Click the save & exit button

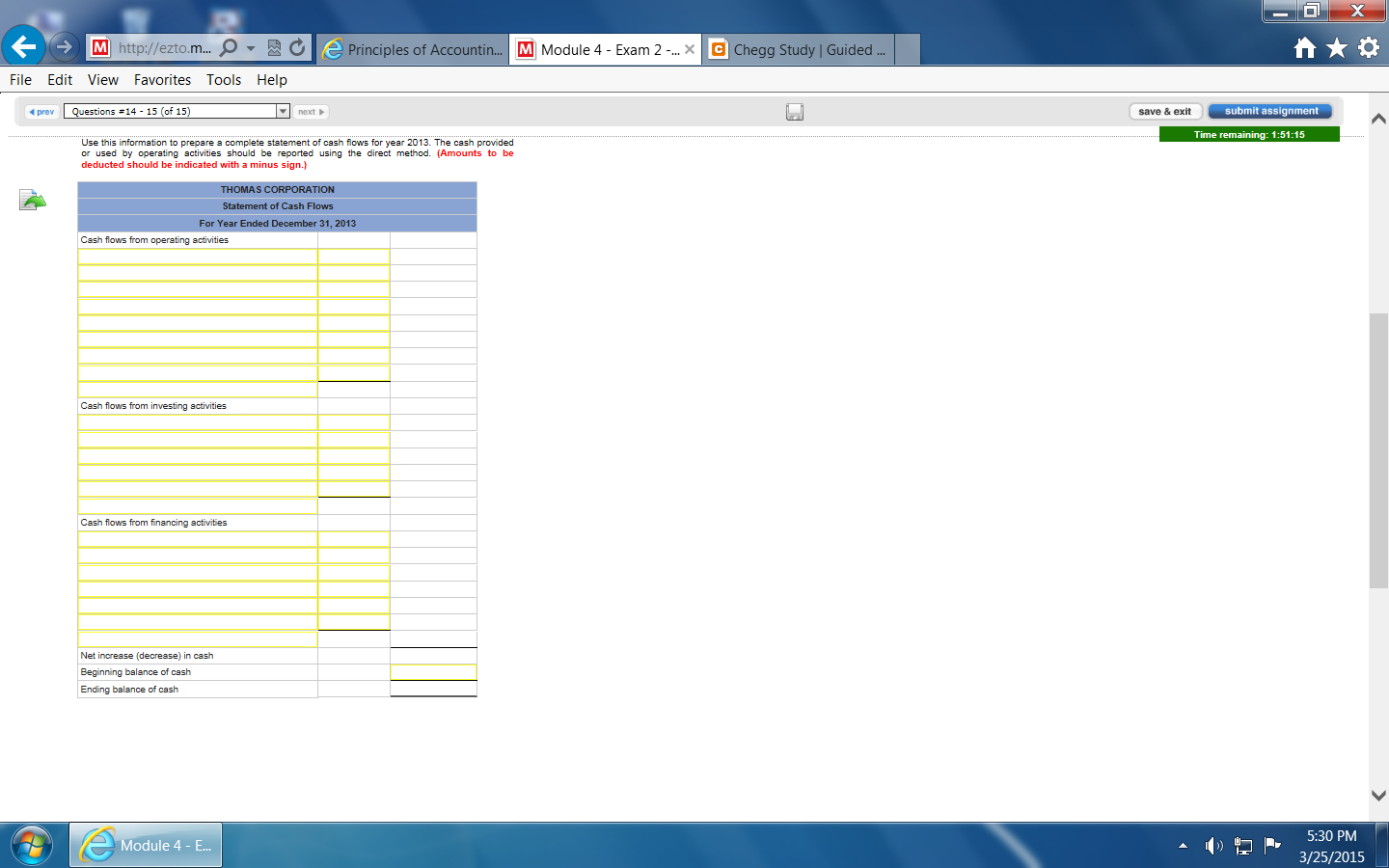pyautogui.click(x=1164, y=110)
